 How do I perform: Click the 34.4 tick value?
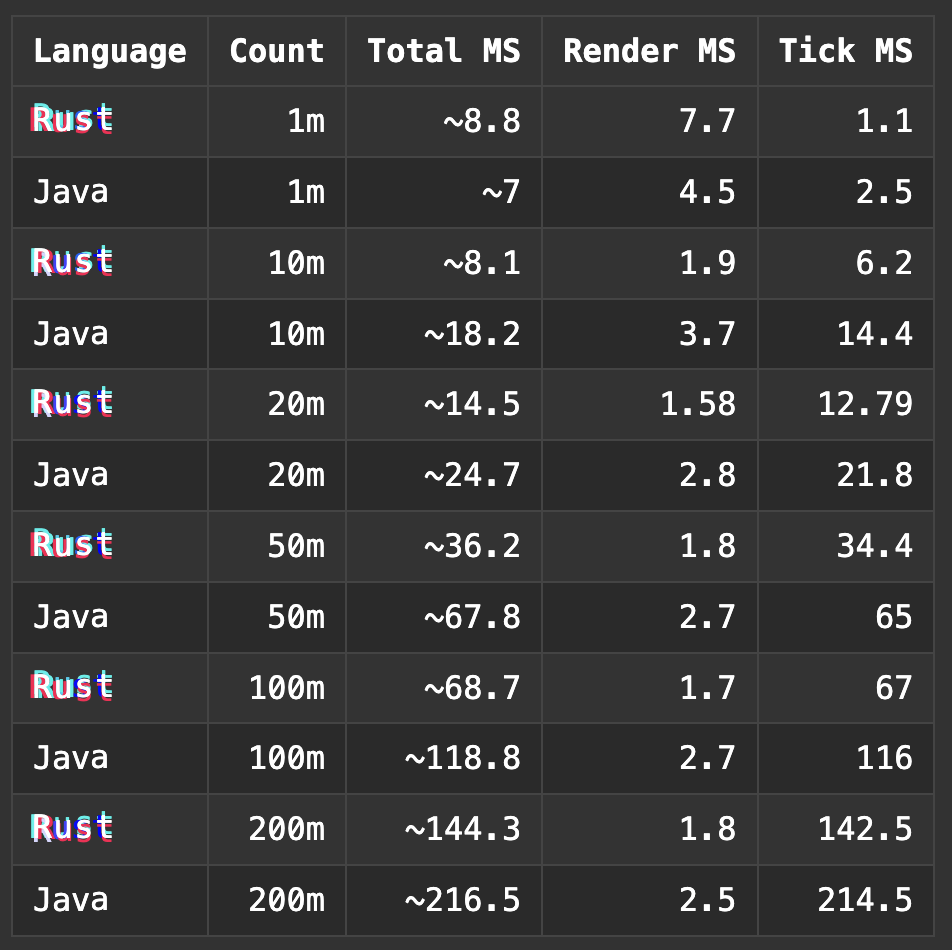click(x=874, y=546)
